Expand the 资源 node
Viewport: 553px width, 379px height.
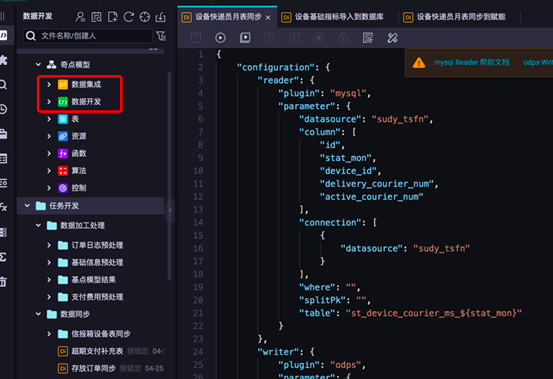(x=49, y=136)
